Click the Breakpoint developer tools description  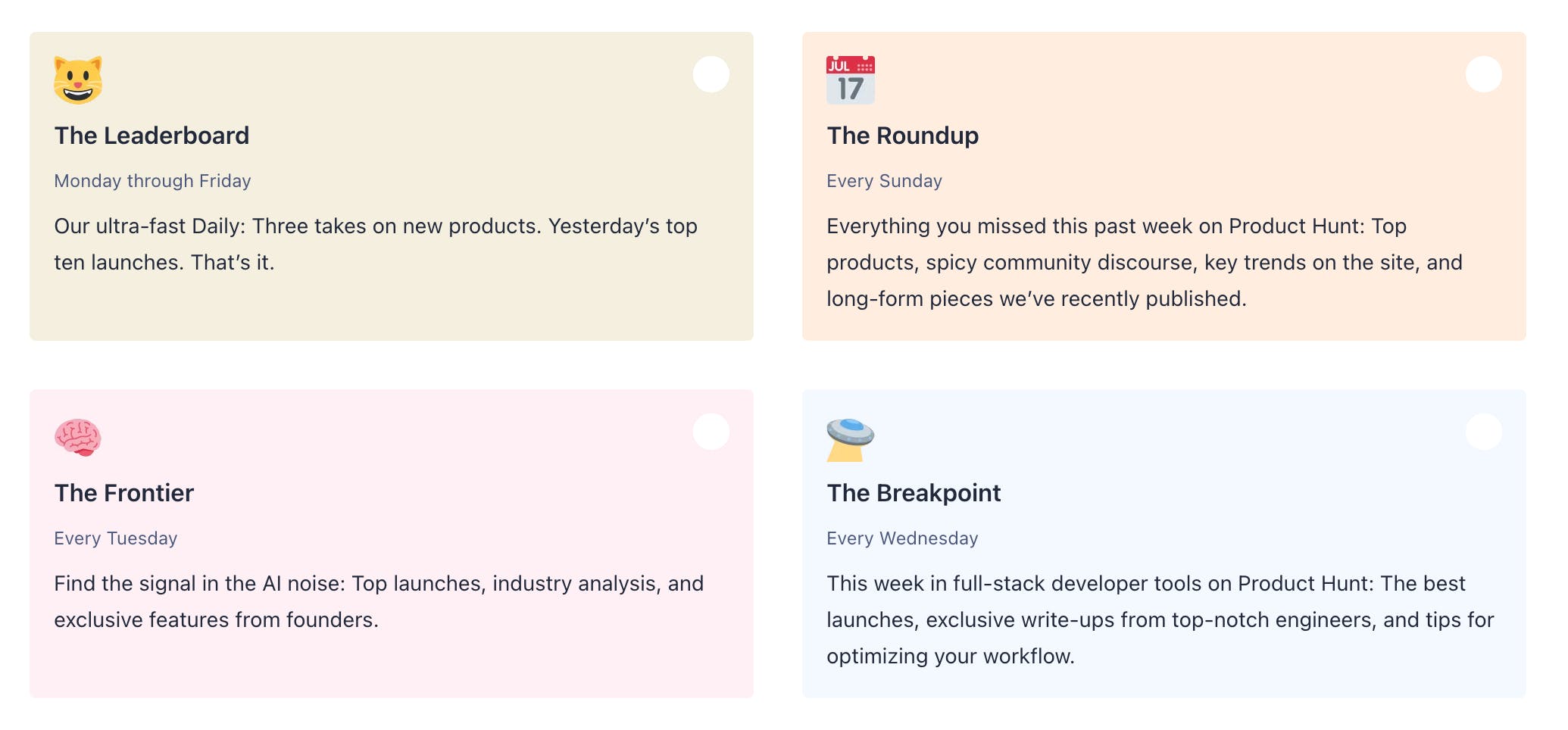click(1159, 619)
